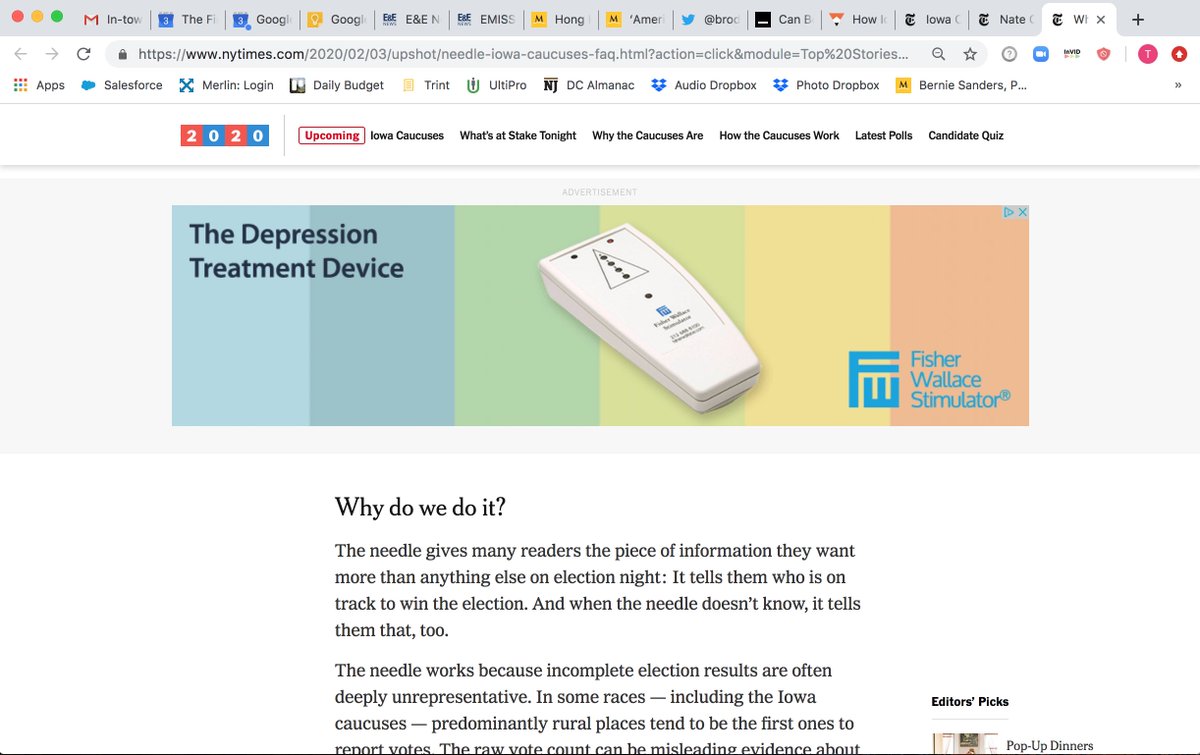Open How the Caucuses Work link
1200x755 pixels.
[779, 136]
